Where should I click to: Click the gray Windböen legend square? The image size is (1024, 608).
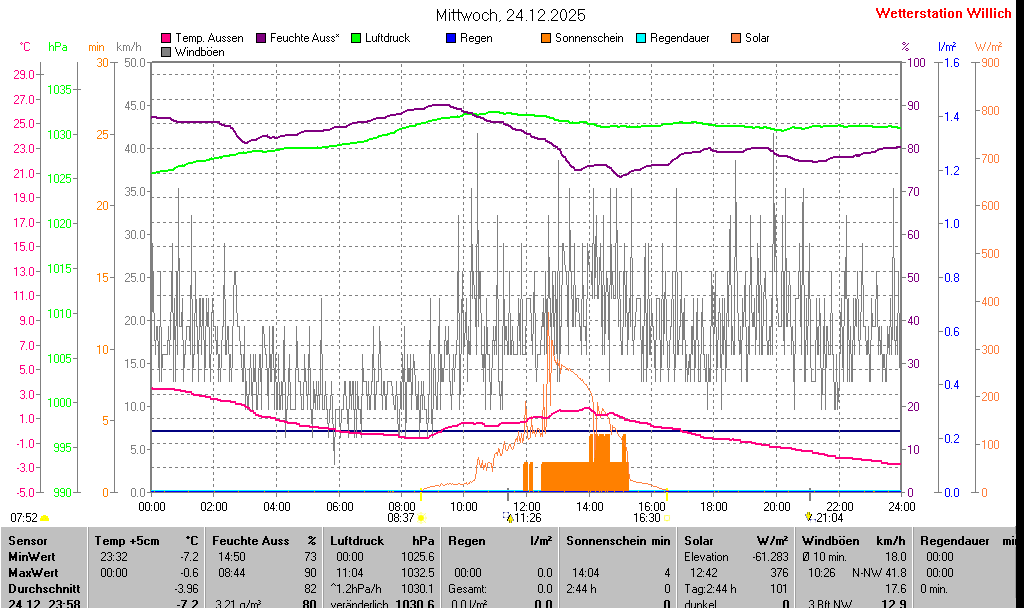click(x=167, y=51)
